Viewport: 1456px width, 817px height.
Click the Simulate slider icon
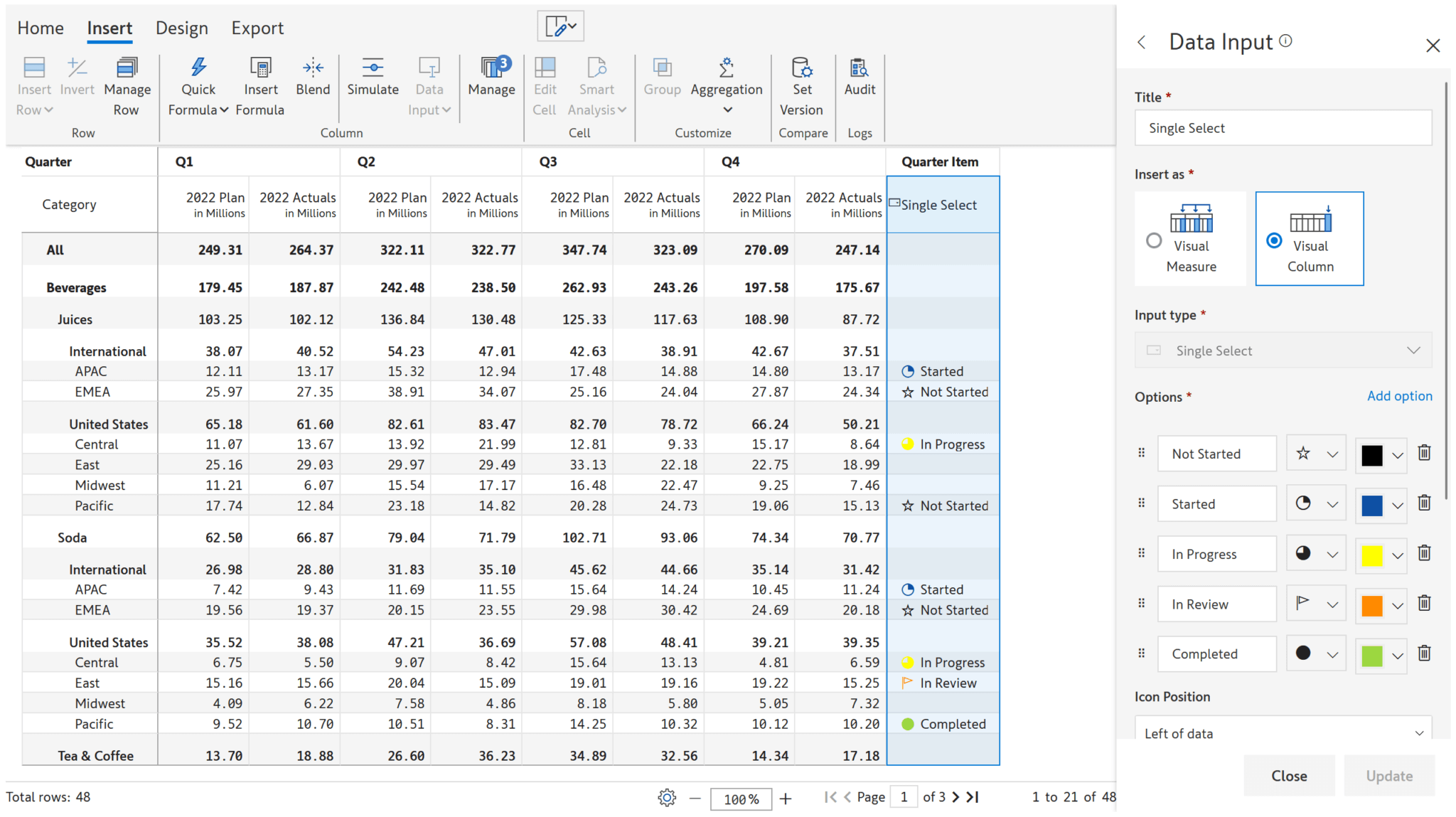pos(373,68)
